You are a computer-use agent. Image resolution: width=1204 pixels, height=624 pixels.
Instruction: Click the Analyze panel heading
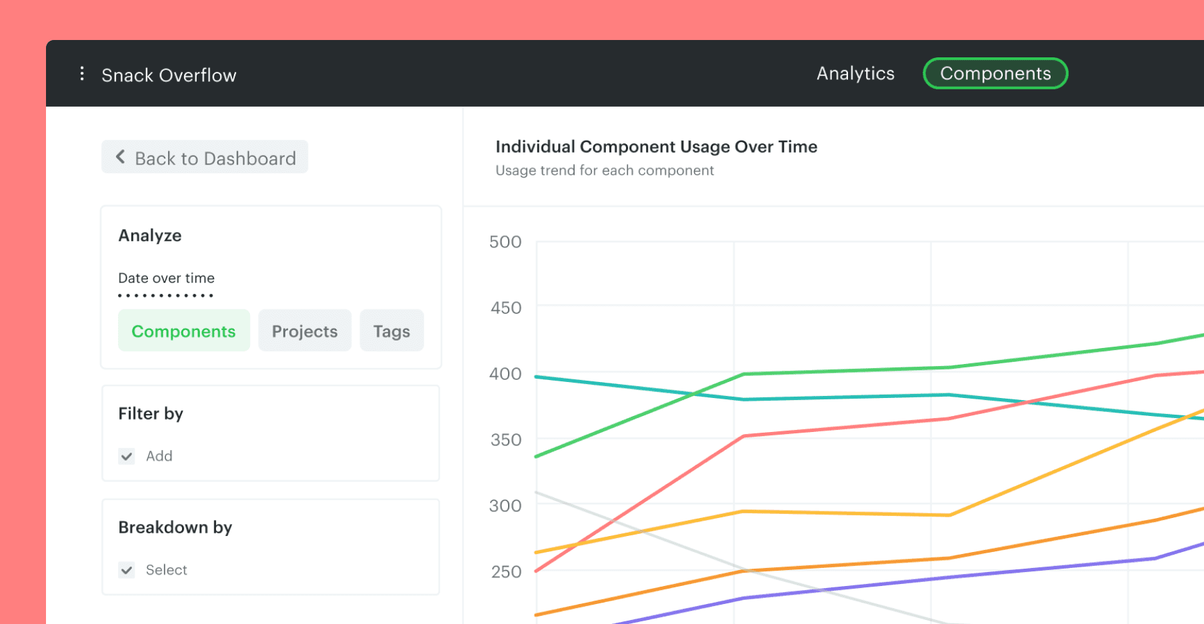coord(150,235)
